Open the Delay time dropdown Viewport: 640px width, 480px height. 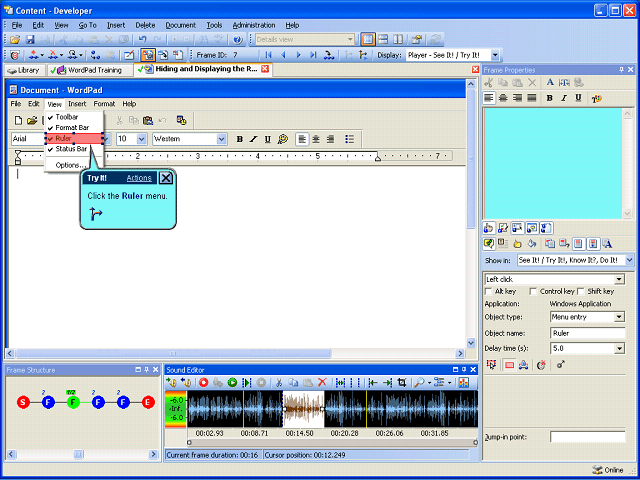620,349
